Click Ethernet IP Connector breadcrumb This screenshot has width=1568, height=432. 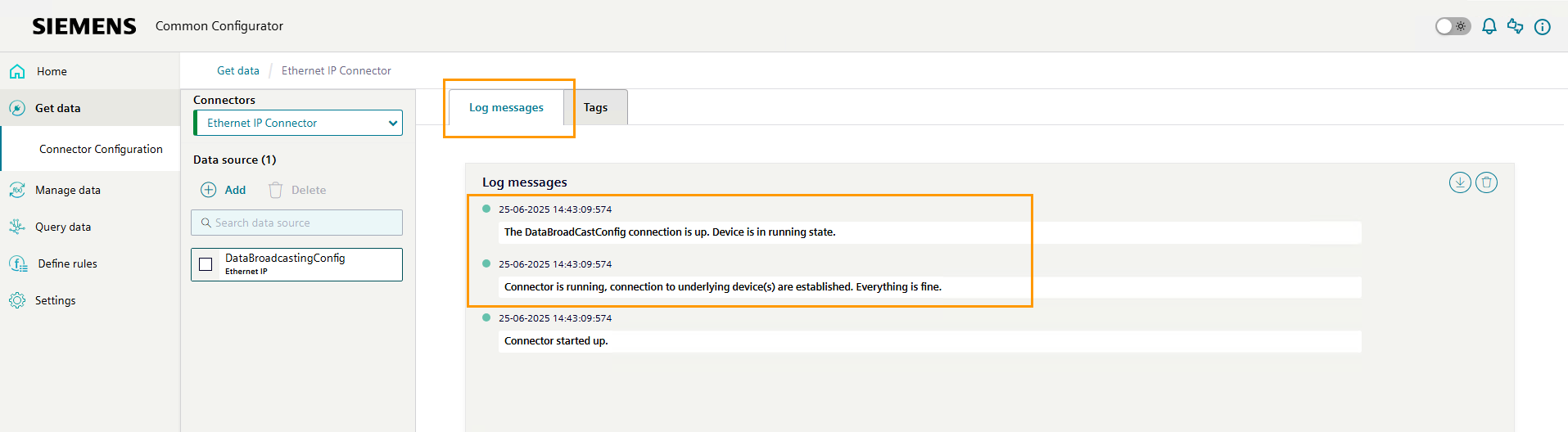click(x=337, y=71)
